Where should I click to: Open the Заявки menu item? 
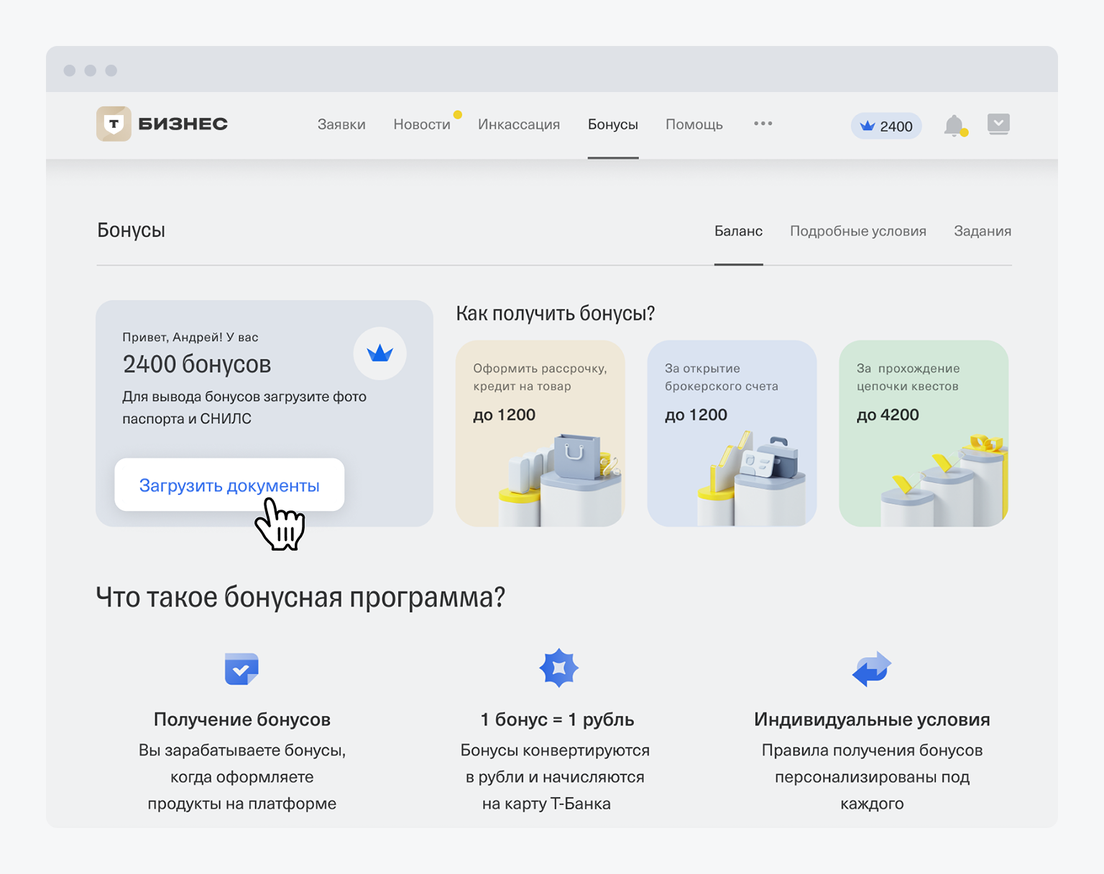pos(341,125)
